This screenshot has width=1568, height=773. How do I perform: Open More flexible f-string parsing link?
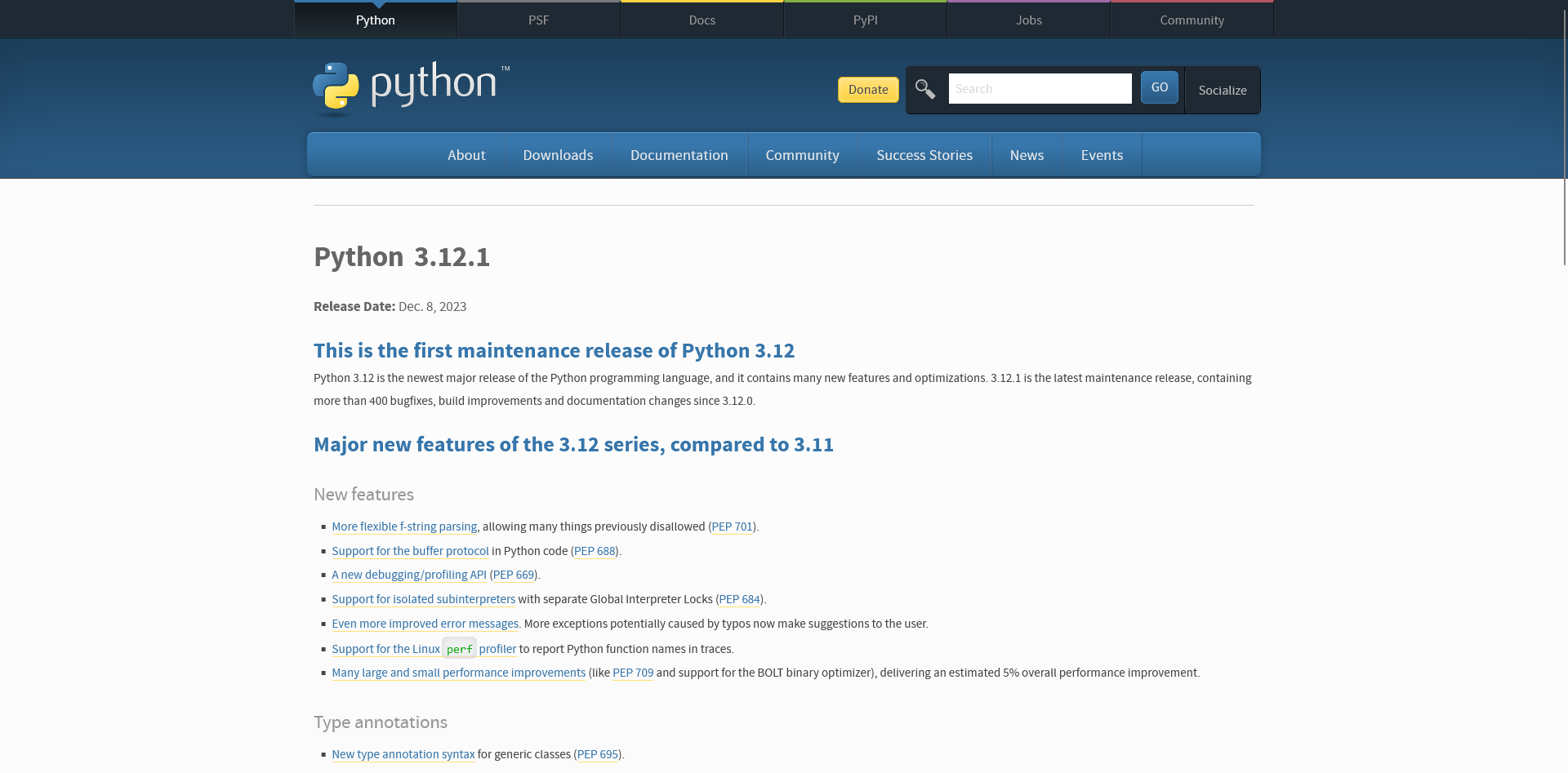tap(404, 527)
